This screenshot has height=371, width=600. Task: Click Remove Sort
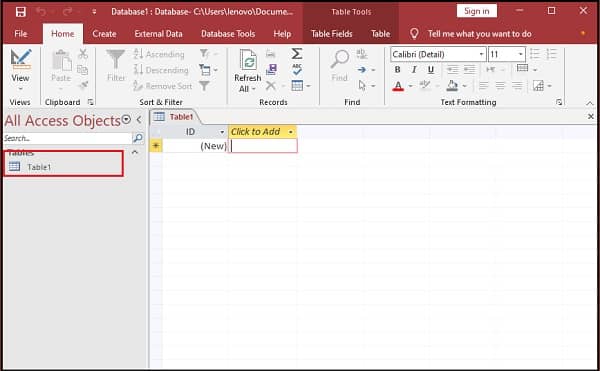[x=163, y=86]
